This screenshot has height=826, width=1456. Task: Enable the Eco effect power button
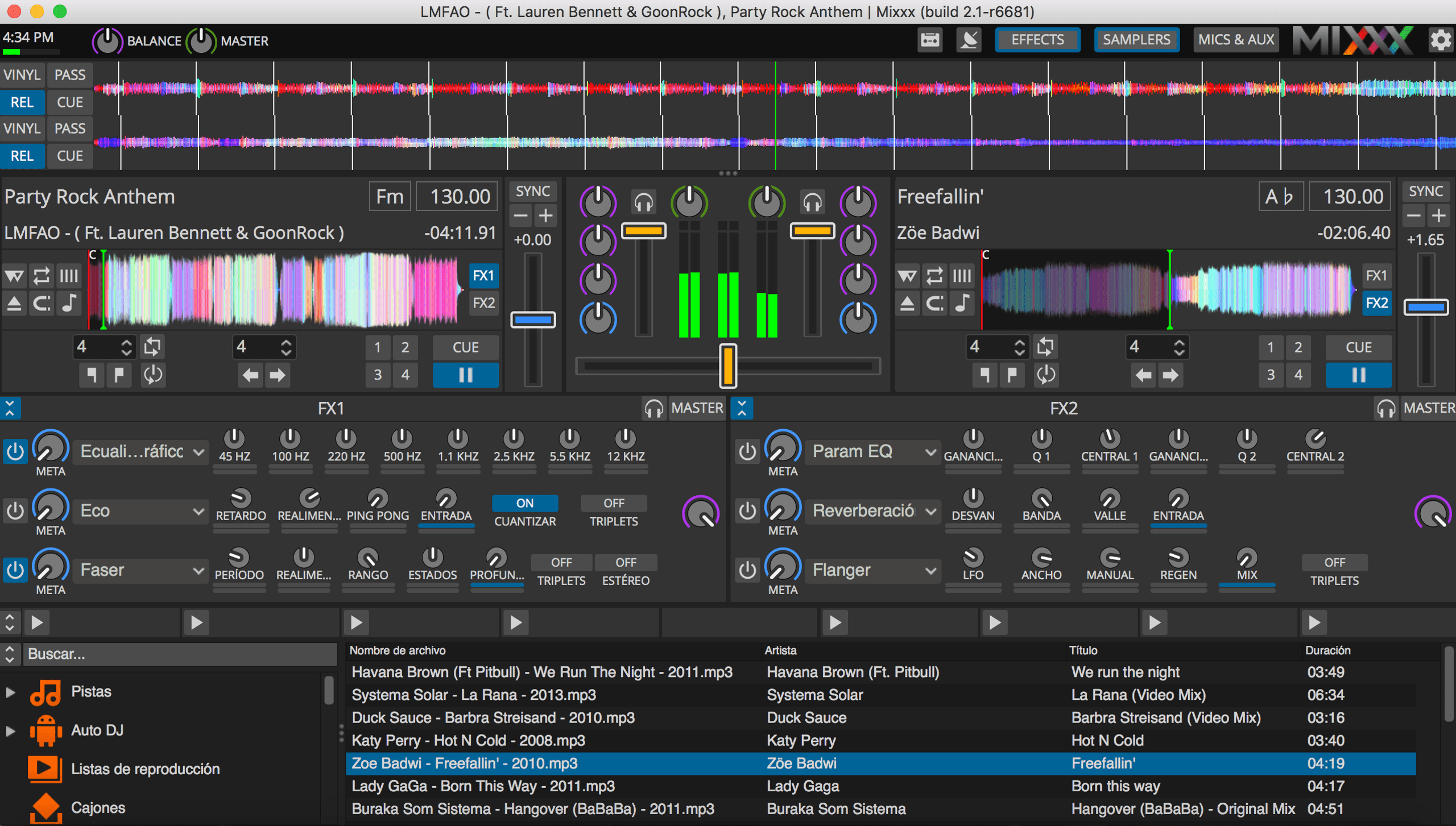tap(15, 511)
